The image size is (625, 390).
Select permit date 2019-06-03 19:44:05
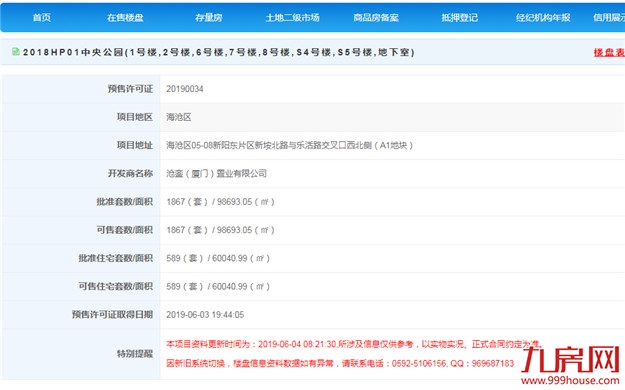point(205,315)
